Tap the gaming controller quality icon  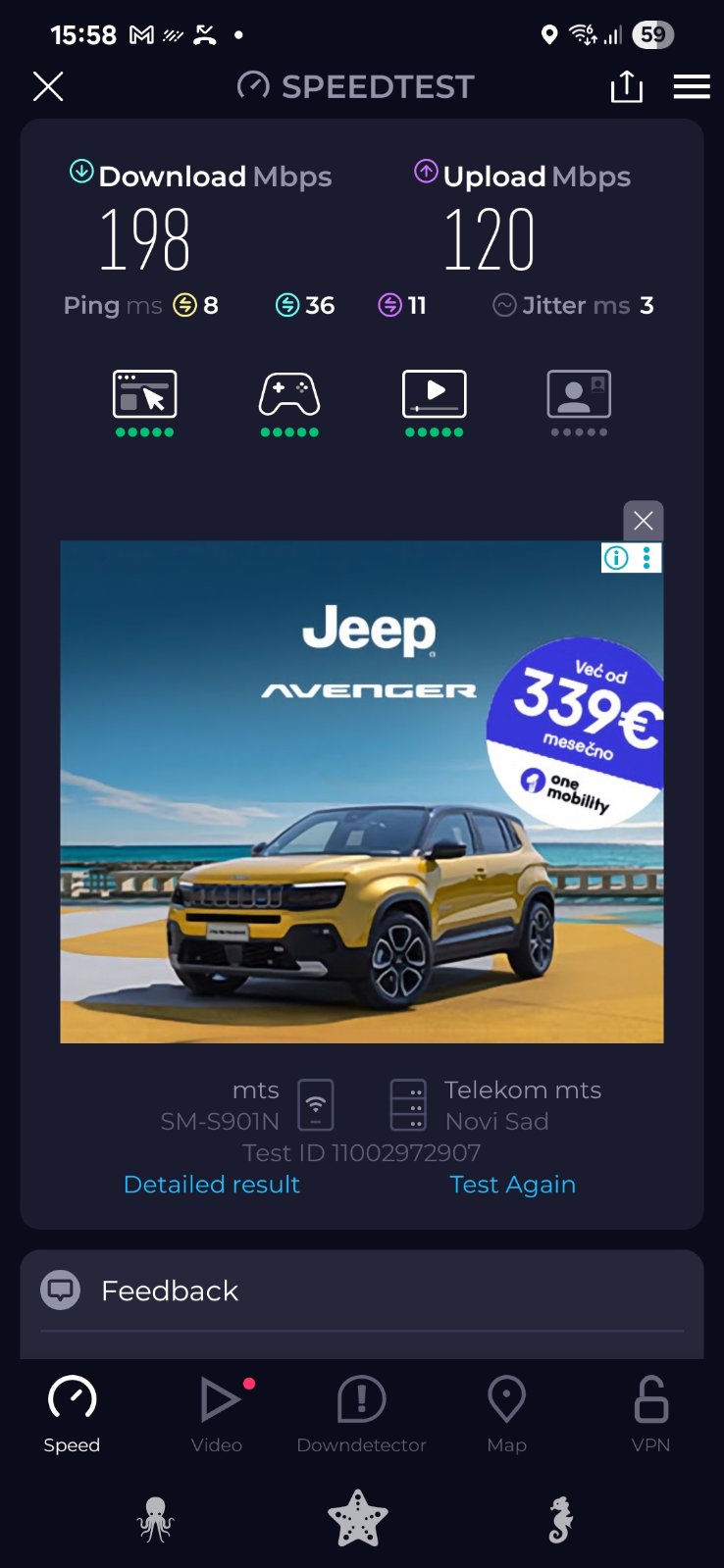289,394
